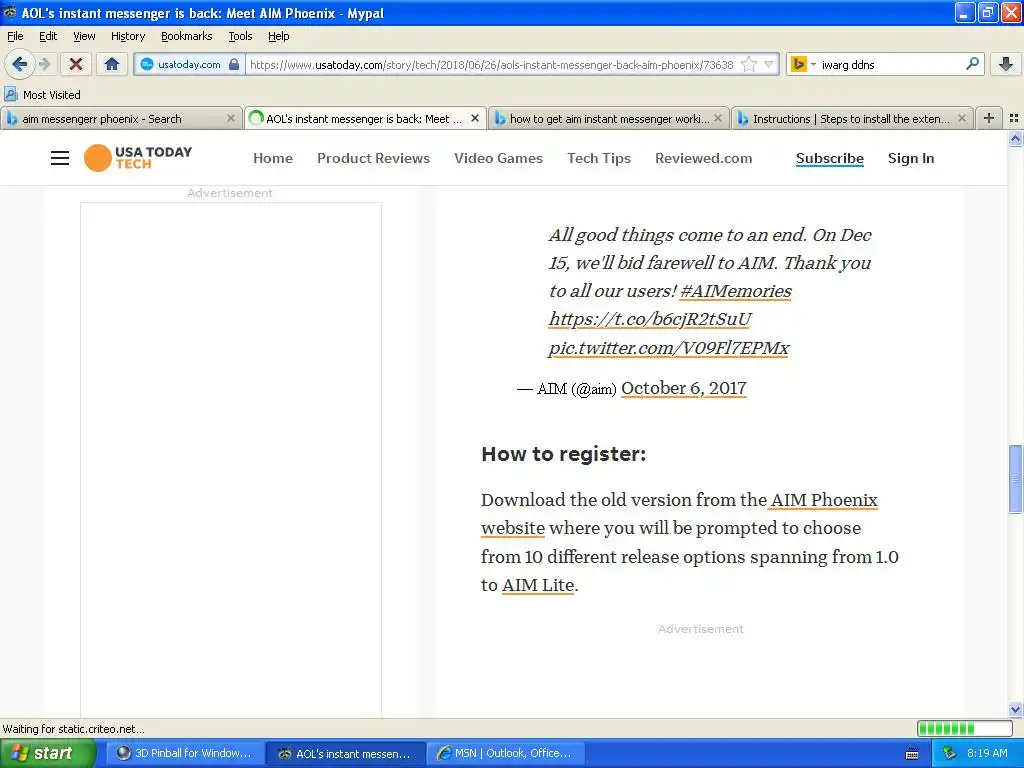The image size is (1024, 768).
Task: Open the t.co/b6cjR2tSuU link
Action: coord(650,319)
